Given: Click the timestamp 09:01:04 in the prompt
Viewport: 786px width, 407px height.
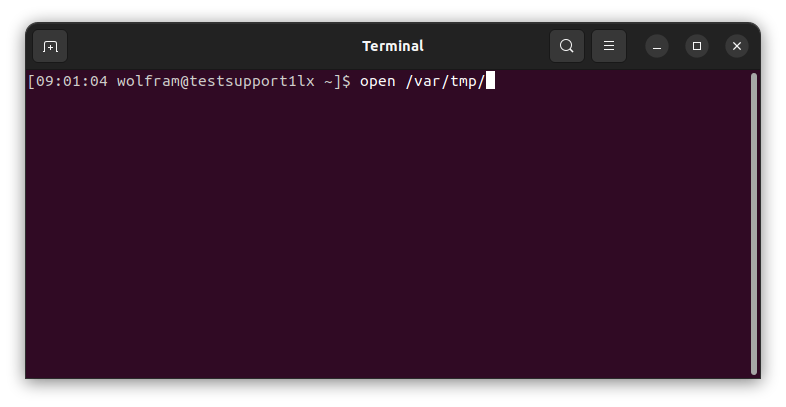Looking at the screenshot, I should [x=72, y=81].
